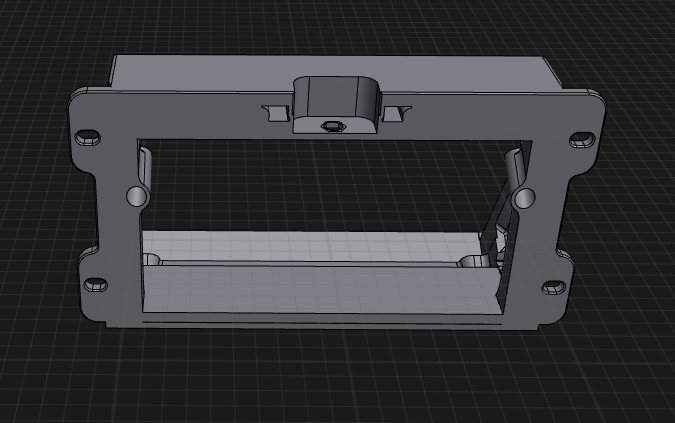Click the top-right oval mounting slot

point(582,139)
